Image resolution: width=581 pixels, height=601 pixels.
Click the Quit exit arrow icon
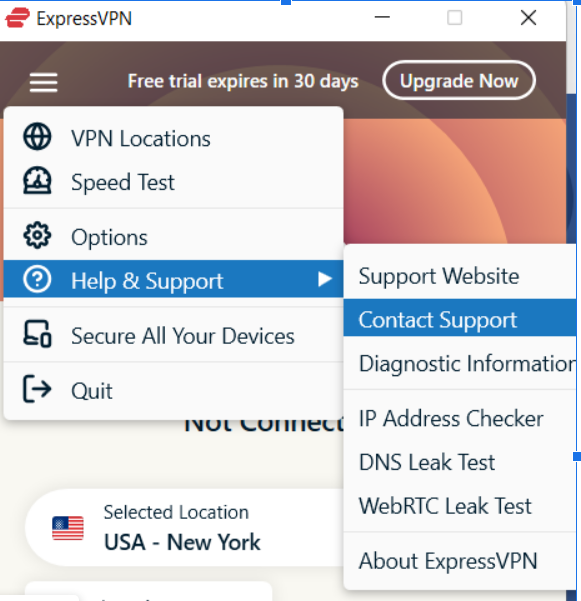coord(37,389)
